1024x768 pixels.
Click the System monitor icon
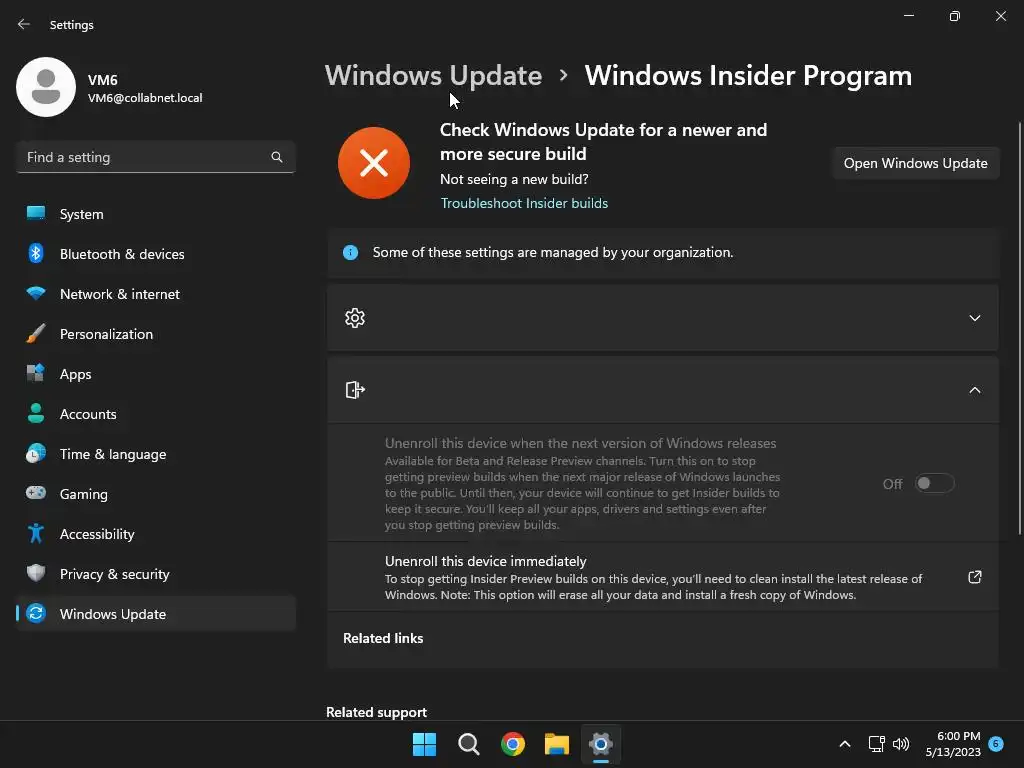(36, 214)
